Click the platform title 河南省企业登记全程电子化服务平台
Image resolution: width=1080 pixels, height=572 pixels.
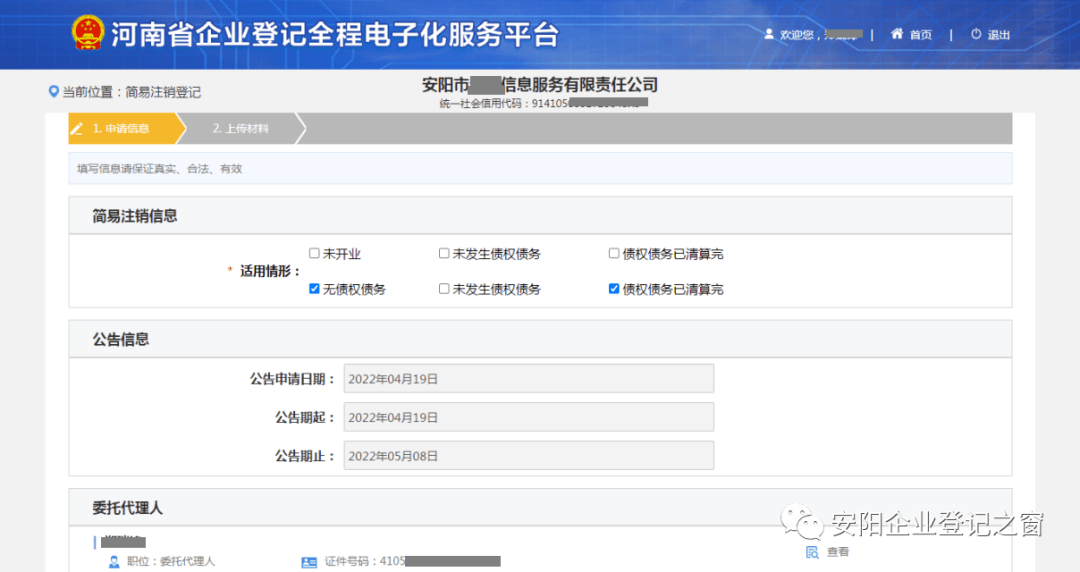coord(335,34)
